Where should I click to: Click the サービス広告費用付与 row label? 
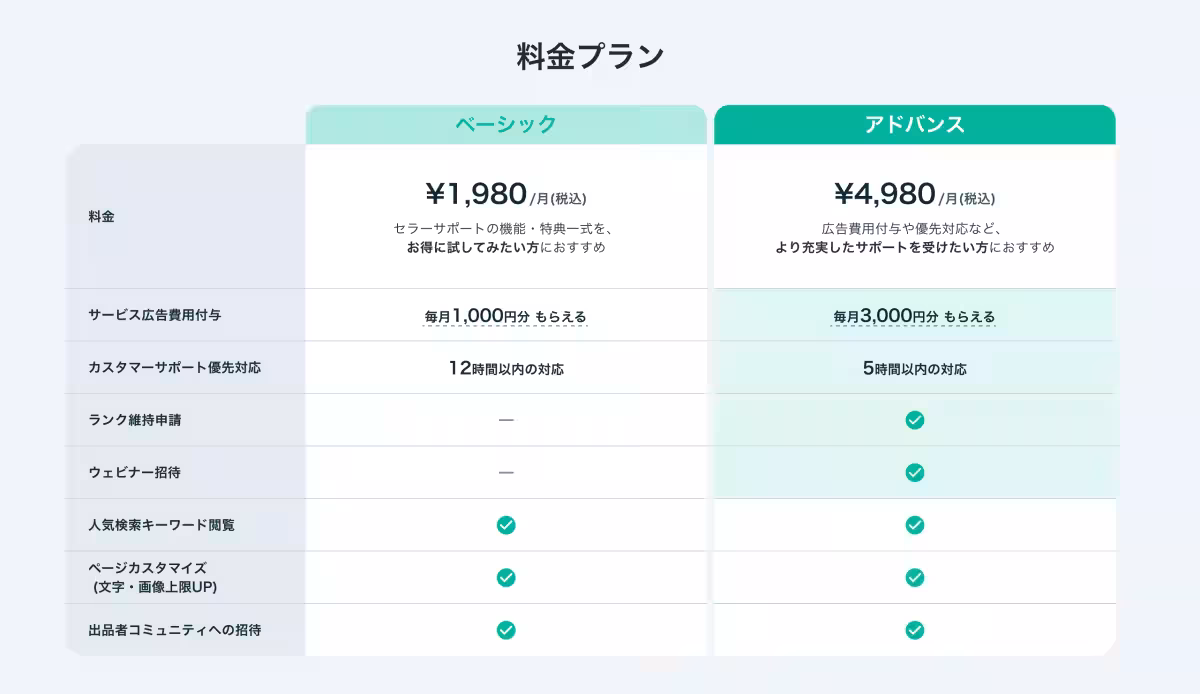pos(154,315)
